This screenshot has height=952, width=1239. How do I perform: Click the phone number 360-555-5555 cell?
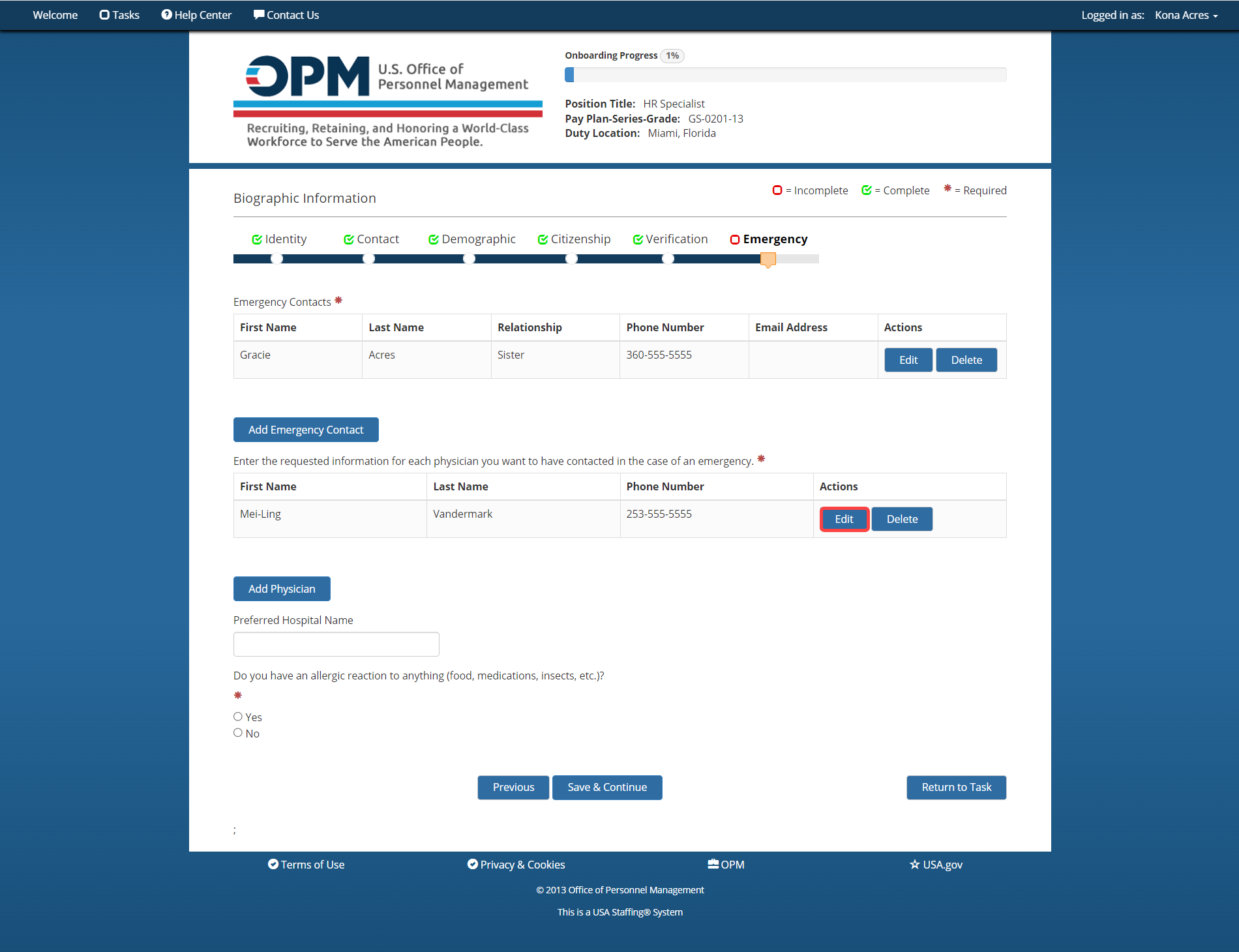[x=684, y=360]
